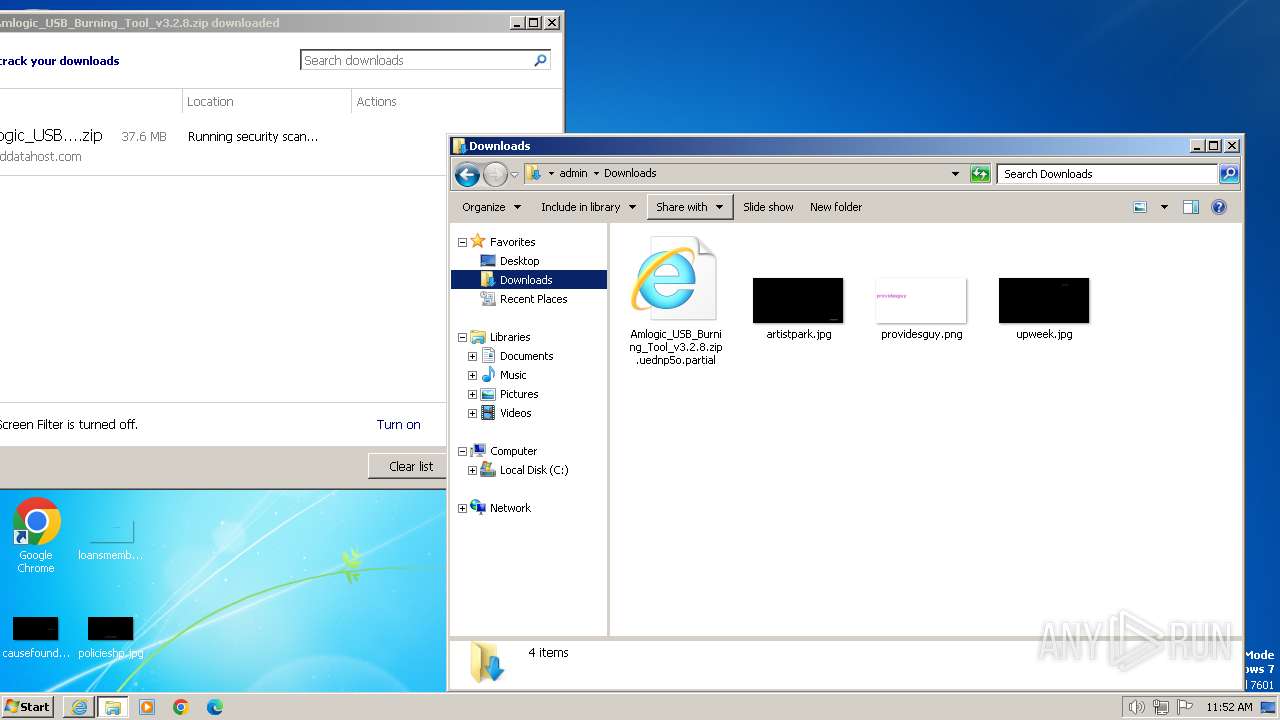Click the Actions column header
This screenshot has height=720, width=1280.
(x=376, y=101)
